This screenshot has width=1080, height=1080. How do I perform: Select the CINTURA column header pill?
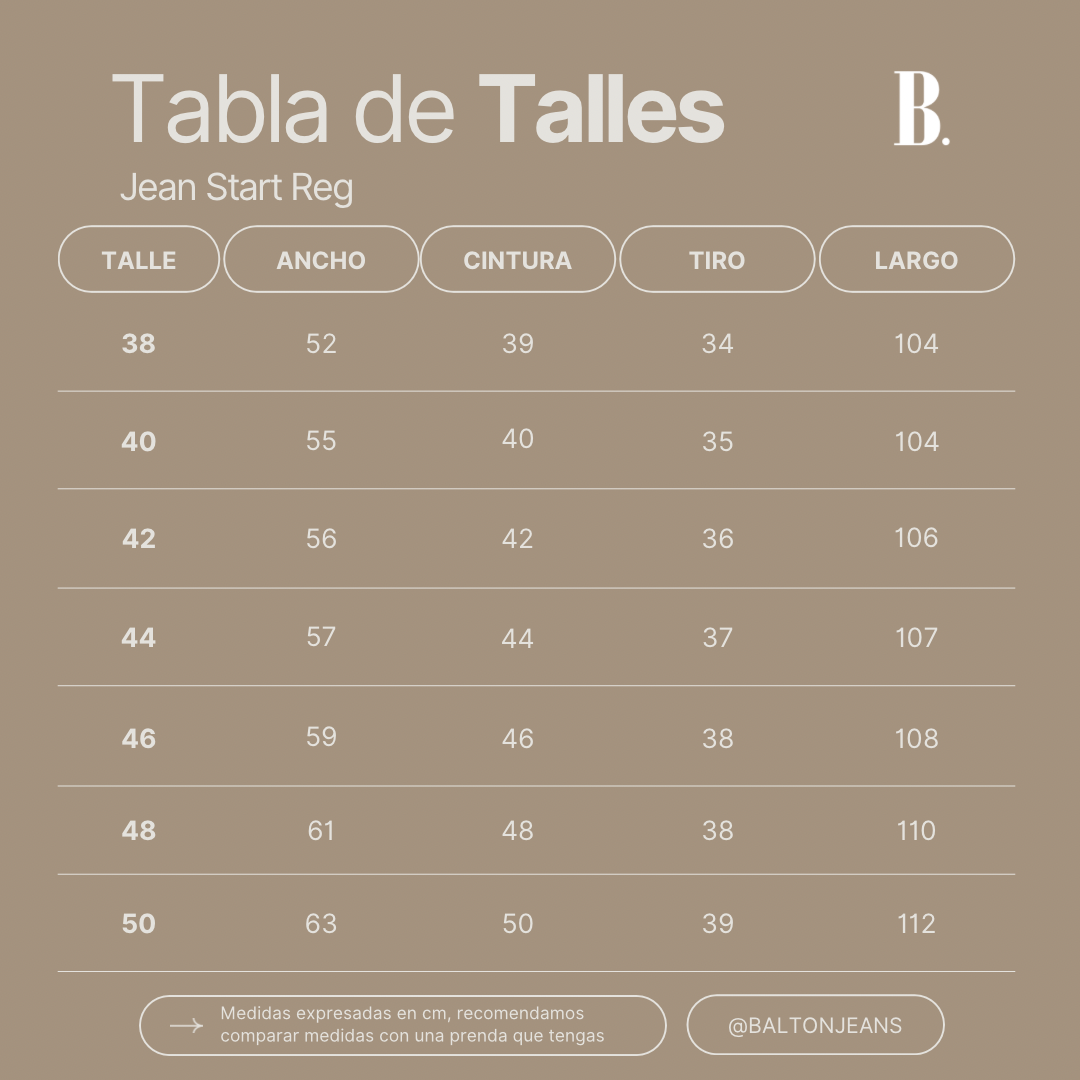[x=517, y=260]
